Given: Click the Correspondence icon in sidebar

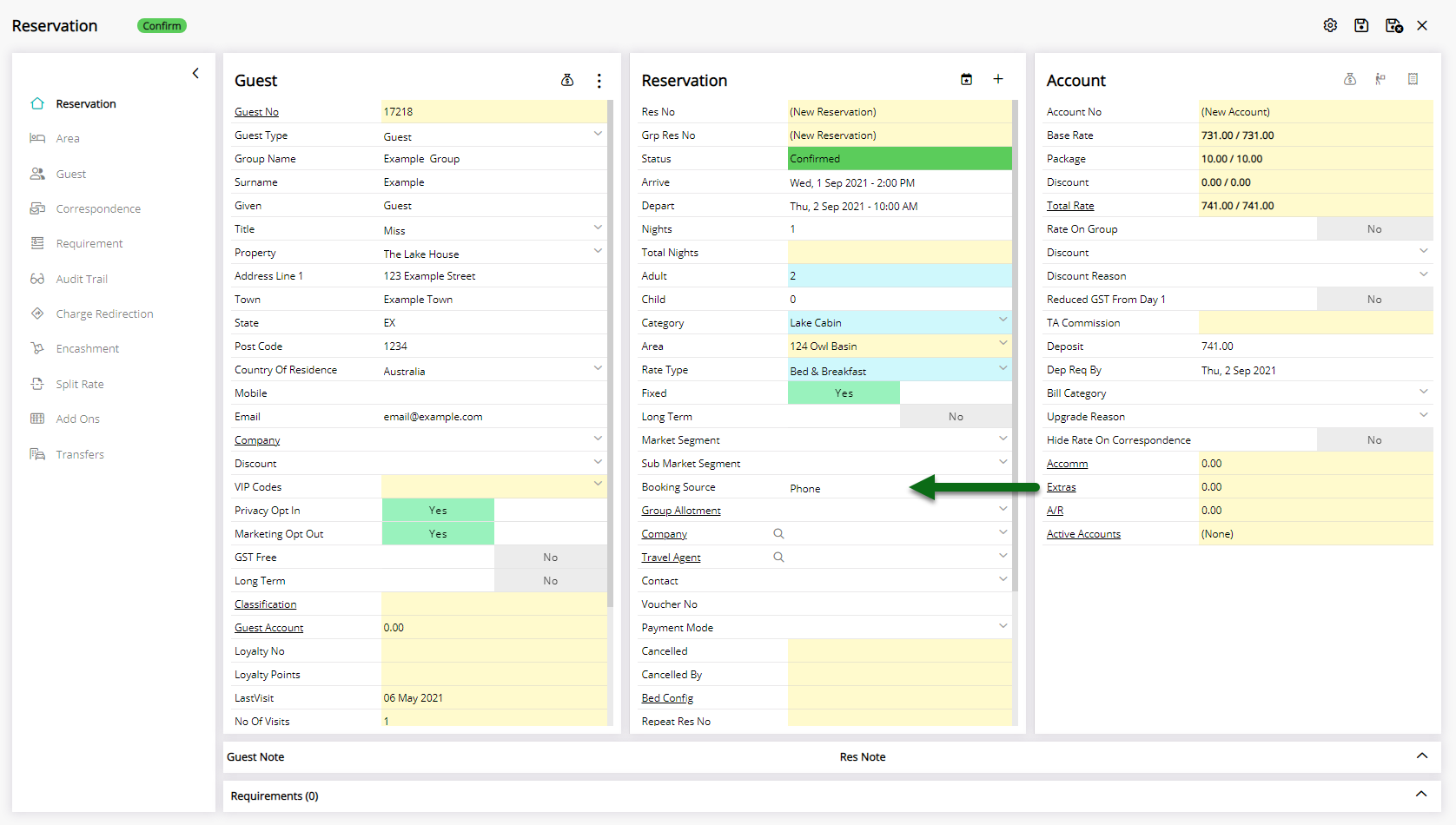Looking at the screenshot, I should pos(37,208).
